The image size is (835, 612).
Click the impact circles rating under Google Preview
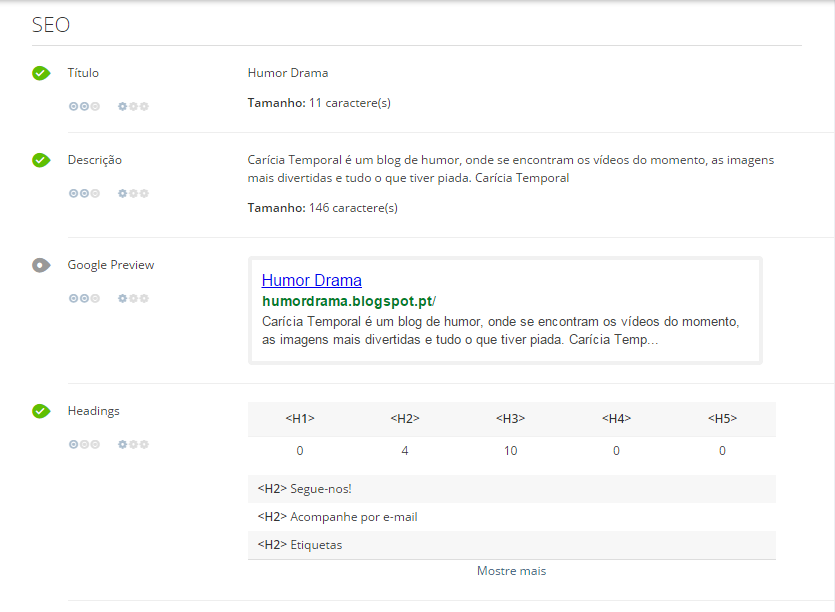(x=84, y=298)
